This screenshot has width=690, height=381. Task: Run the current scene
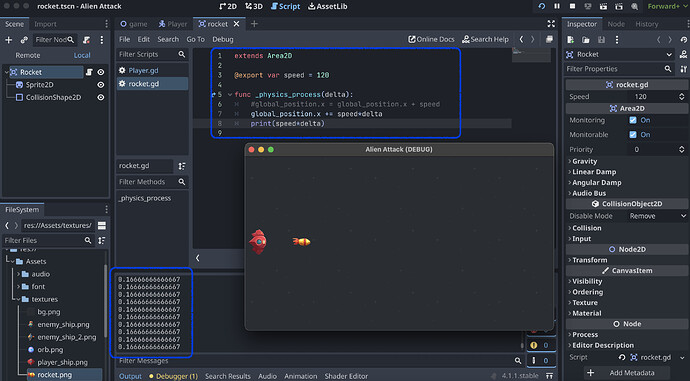click(x=603, y=6)
